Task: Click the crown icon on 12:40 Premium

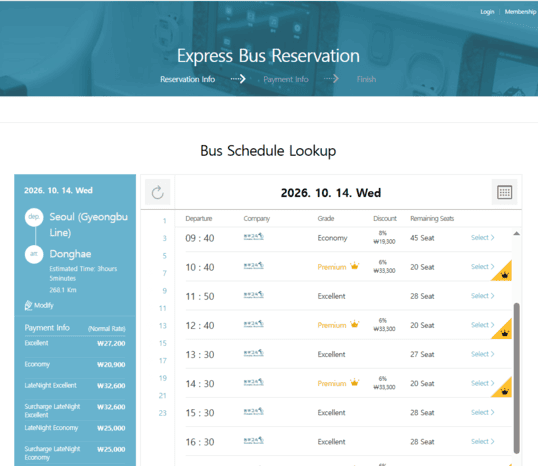Action: tap(354, 324)
